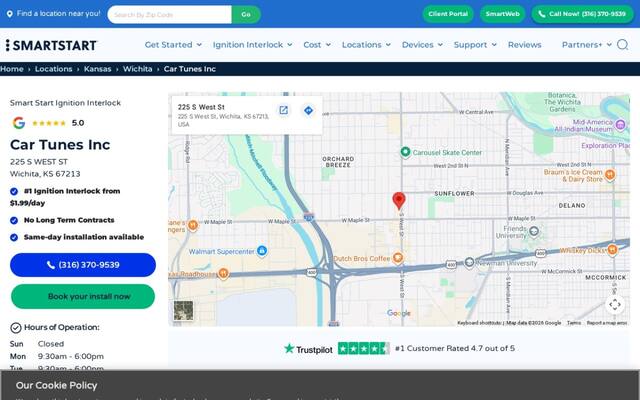
Task: Click the Dutch Bros Coffee marker
Action: pos(398,258)
